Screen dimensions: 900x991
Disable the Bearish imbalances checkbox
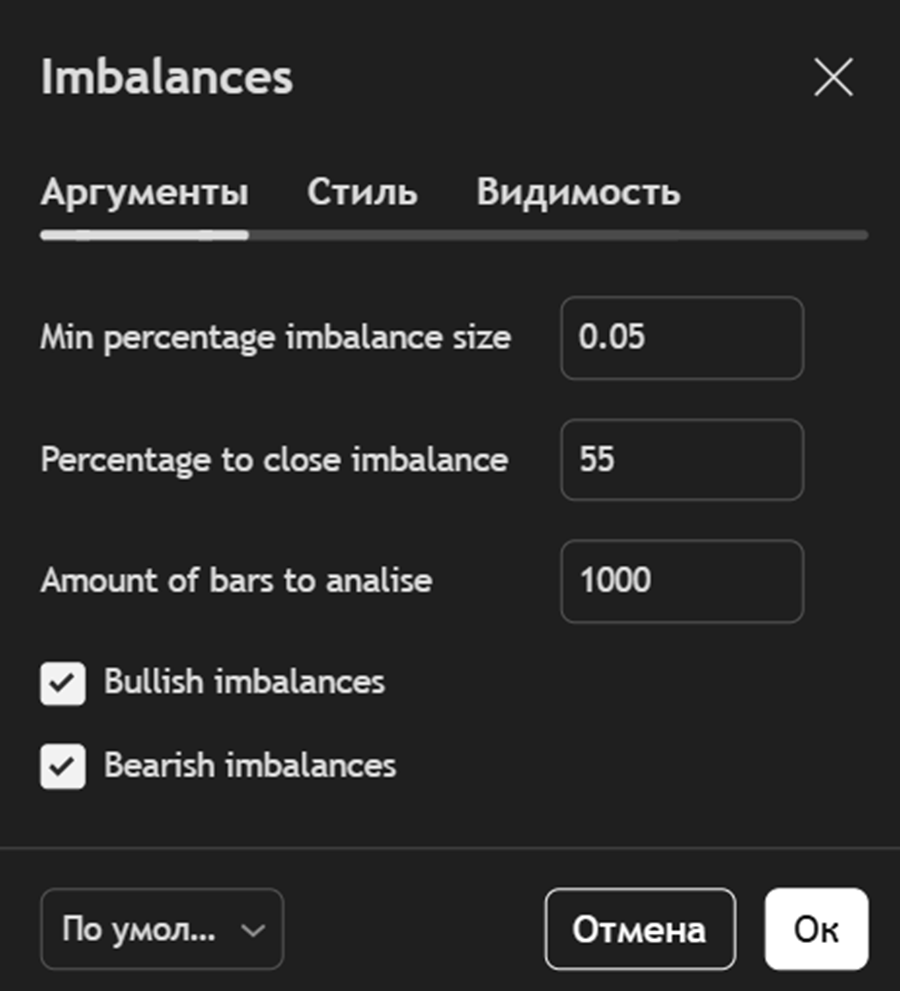coord(63,768)
